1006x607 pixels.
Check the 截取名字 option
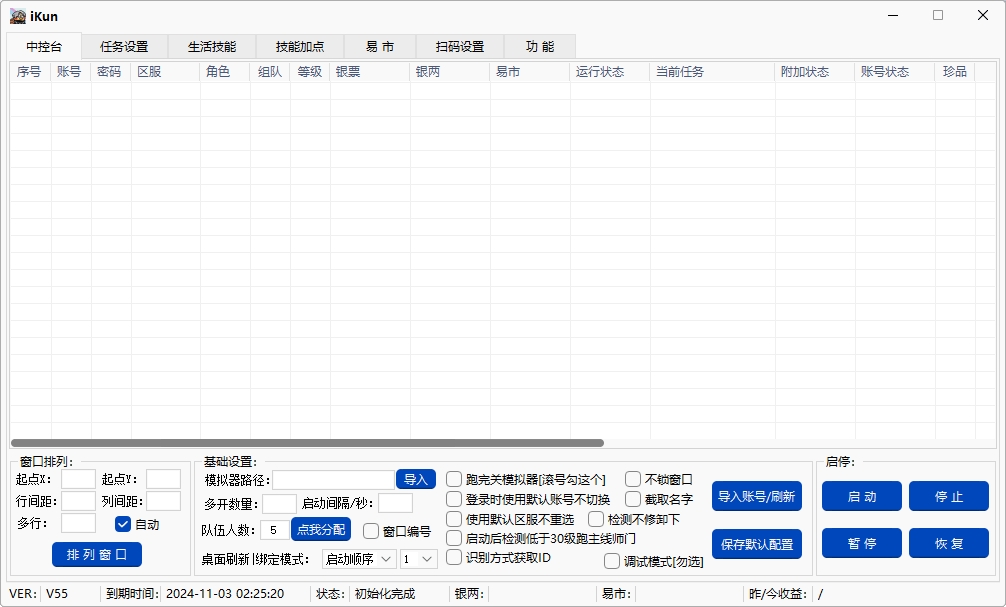click(x=632, y=498)
